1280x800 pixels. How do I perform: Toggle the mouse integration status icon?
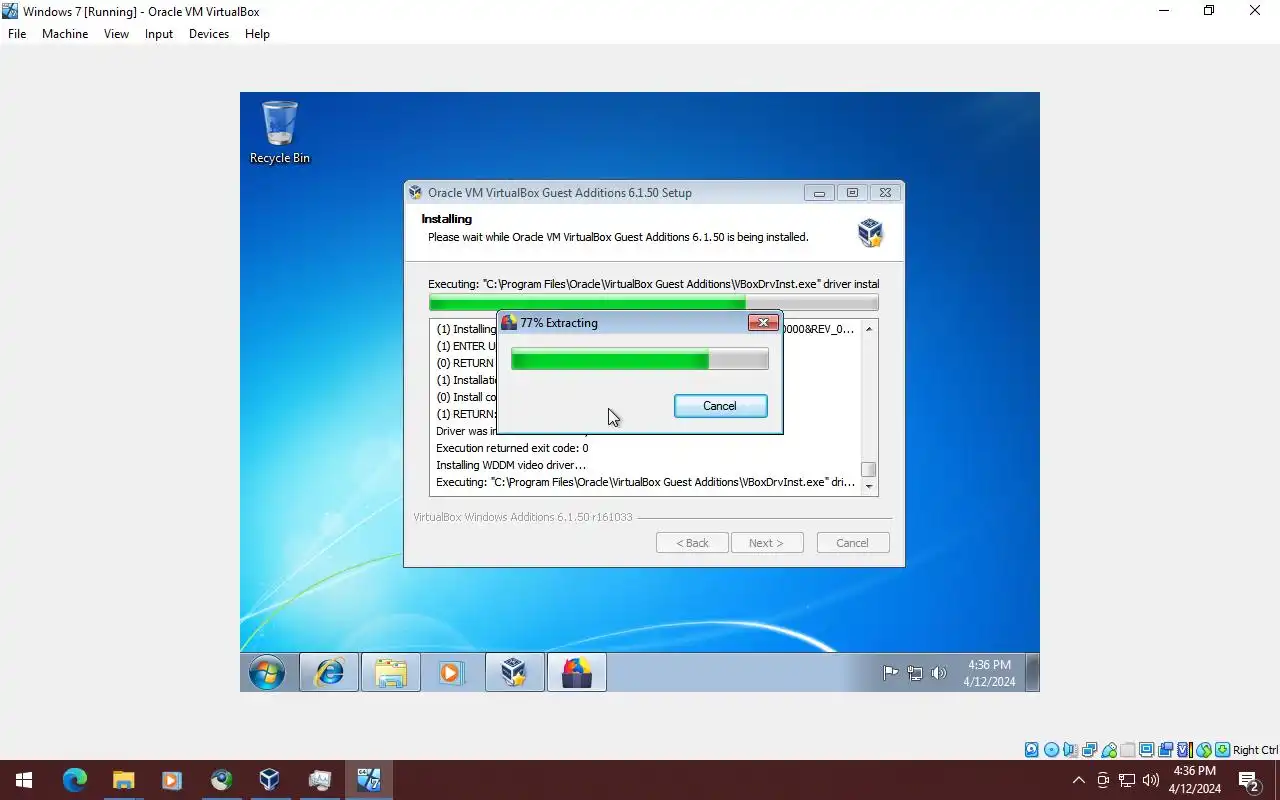point(1204,750)
